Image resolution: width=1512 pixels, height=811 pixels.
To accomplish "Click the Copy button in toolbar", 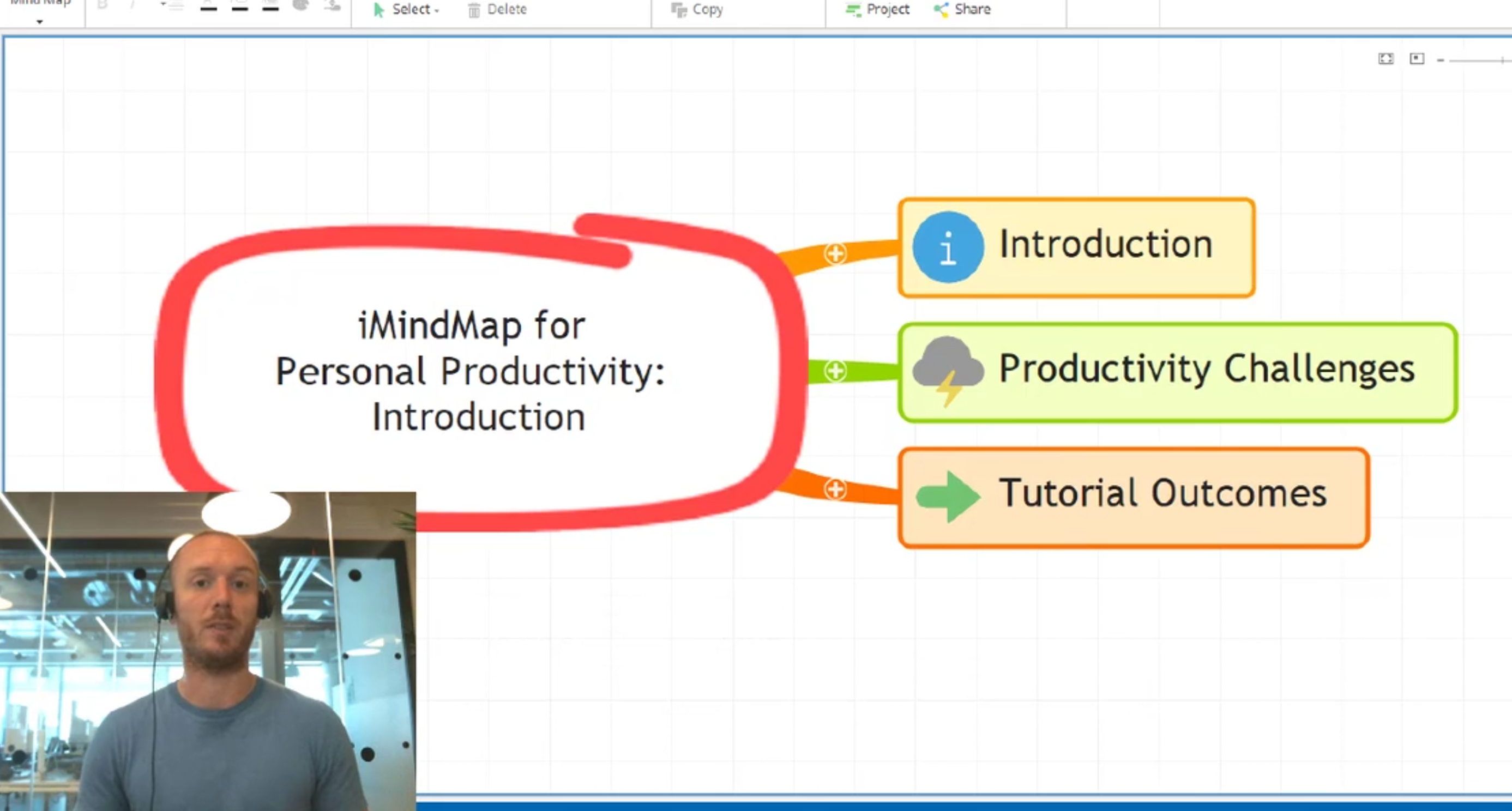I will (x=697, y=9).
